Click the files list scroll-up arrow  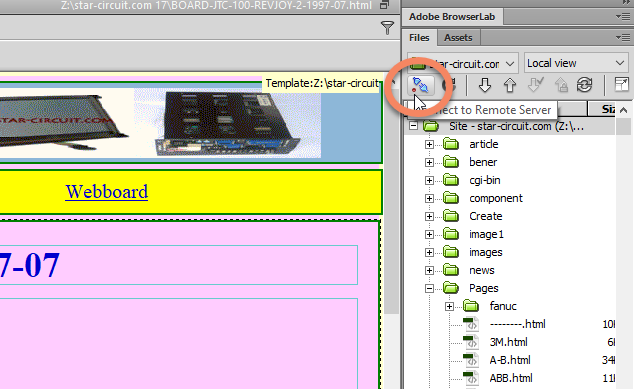pyautogui.click(x=623, y=110)
